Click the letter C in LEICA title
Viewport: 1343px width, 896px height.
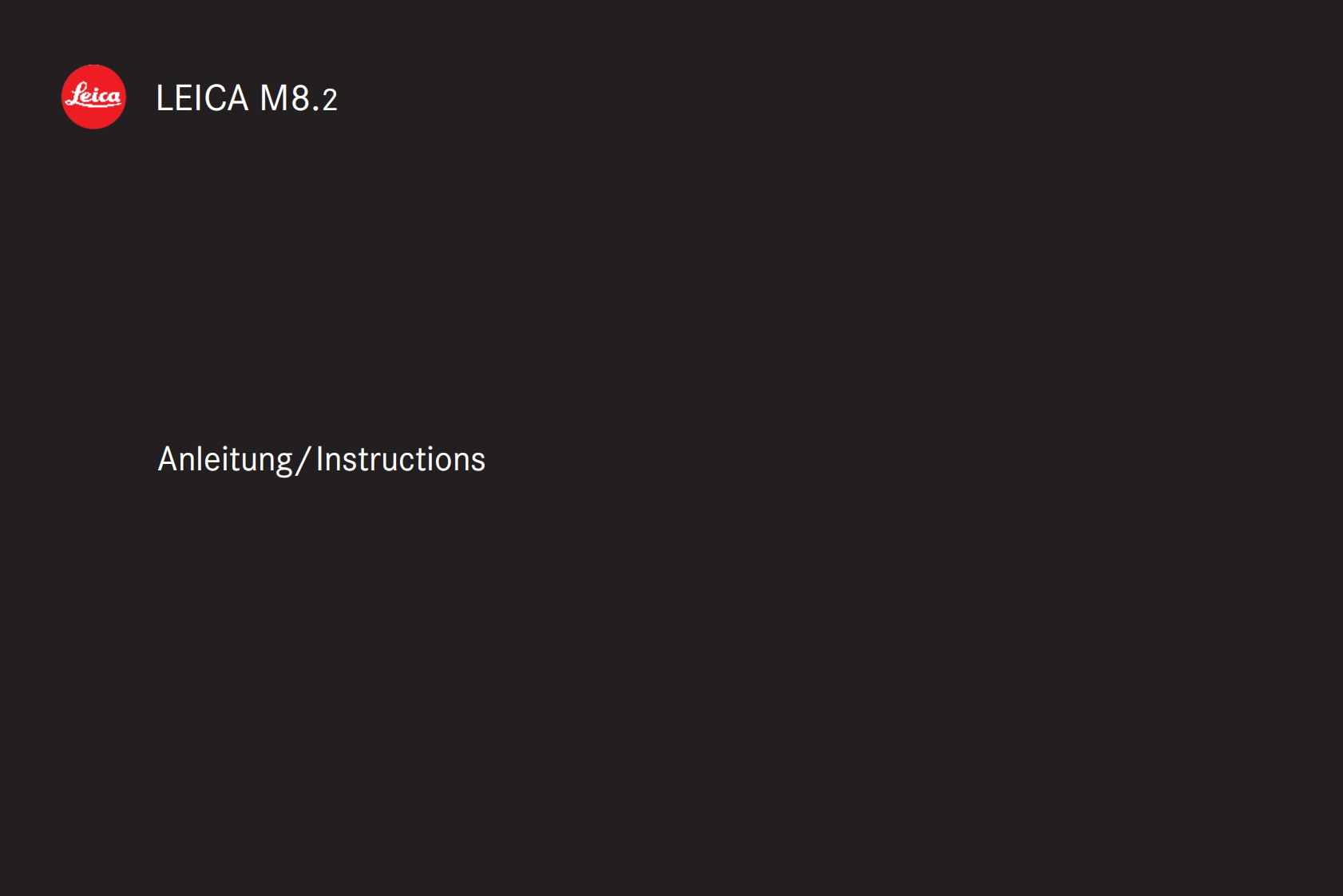215,98
